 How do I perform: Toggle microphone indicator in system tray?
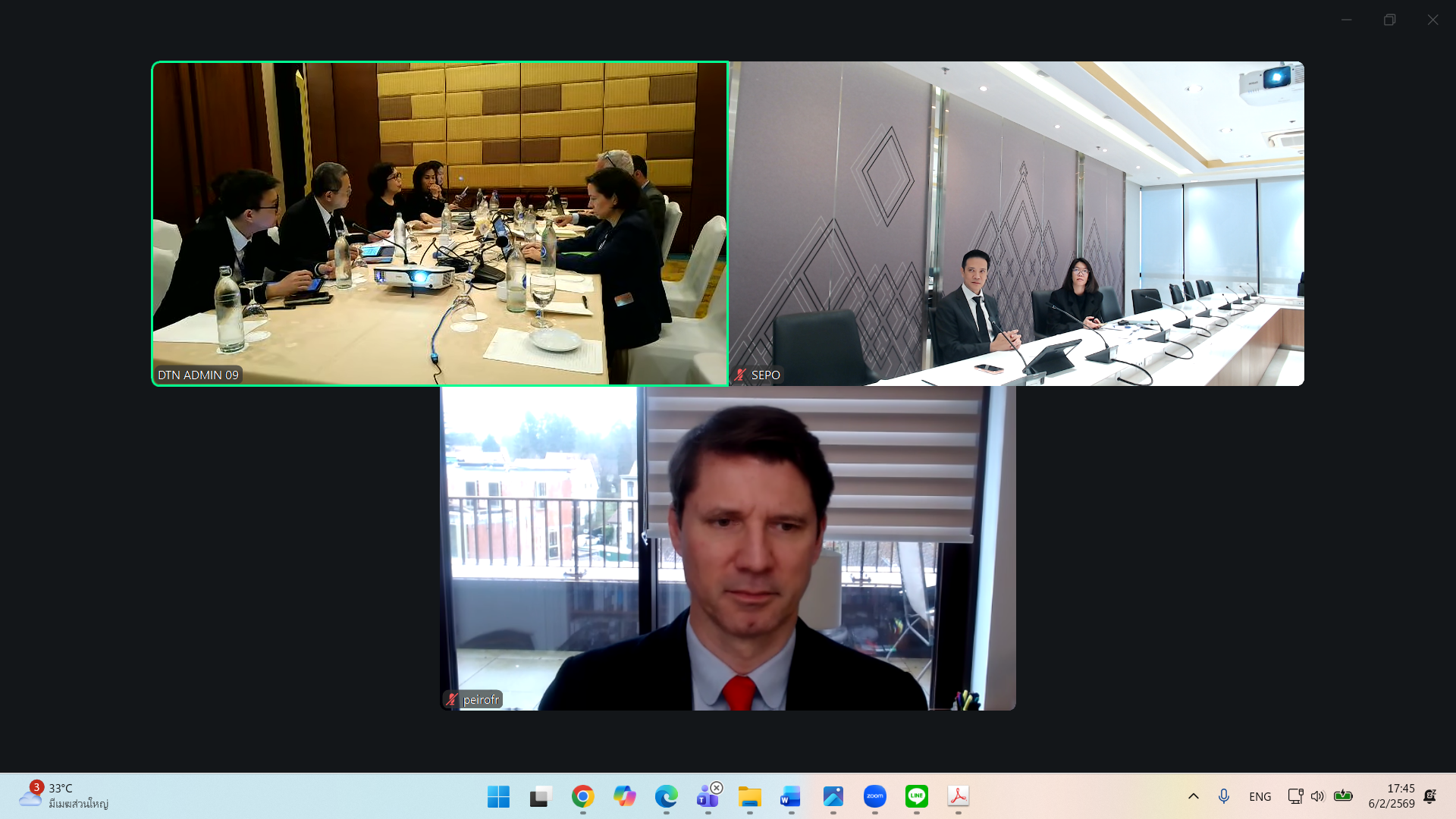pos(1223,796)
